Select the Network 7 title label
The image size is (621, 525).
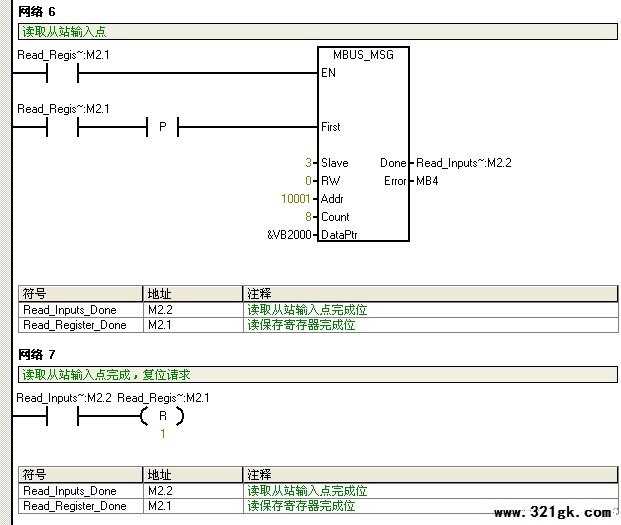(37, 354)
